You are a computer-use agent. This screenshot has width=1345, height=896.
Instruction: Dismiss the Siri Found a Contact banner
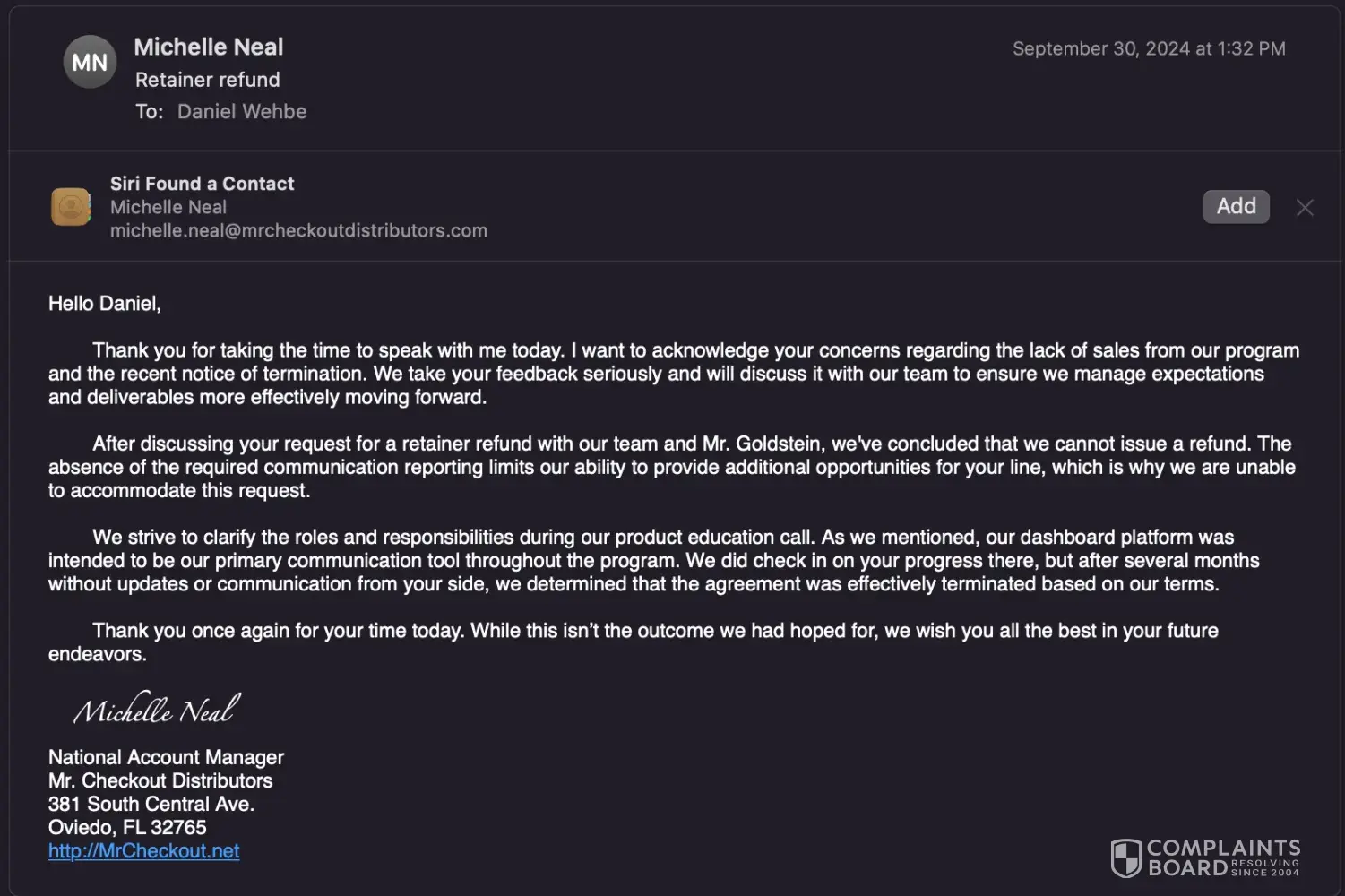[x=1305, y=208]
